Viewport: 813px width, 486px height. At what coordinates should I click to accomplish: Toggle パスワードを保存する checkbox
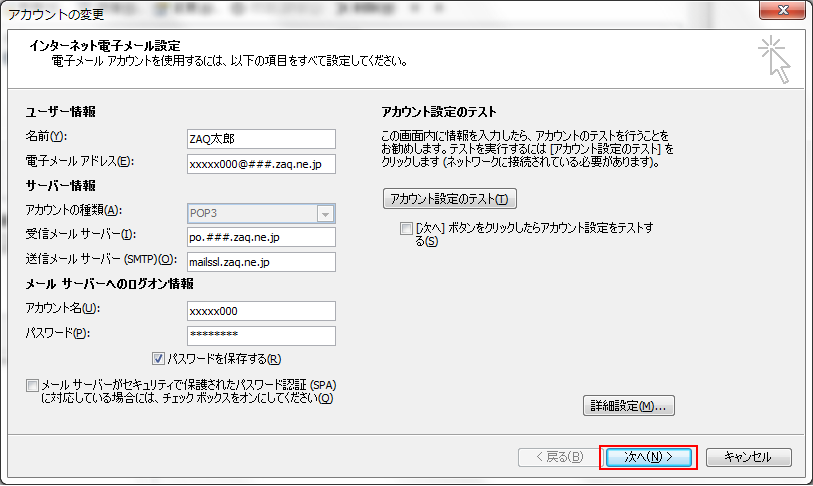pyautogui.click(x=159, y=358)
